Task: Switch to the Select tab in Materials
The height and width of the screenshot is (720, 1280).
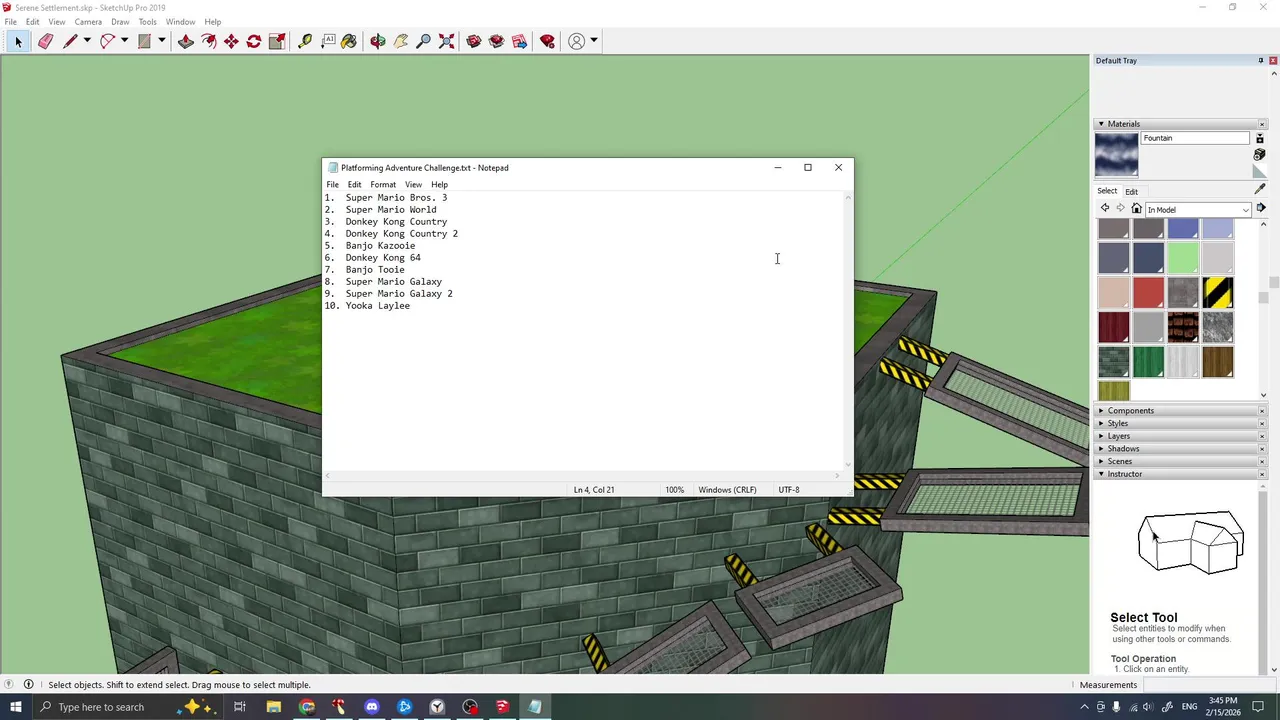Action: [1107, 191]
